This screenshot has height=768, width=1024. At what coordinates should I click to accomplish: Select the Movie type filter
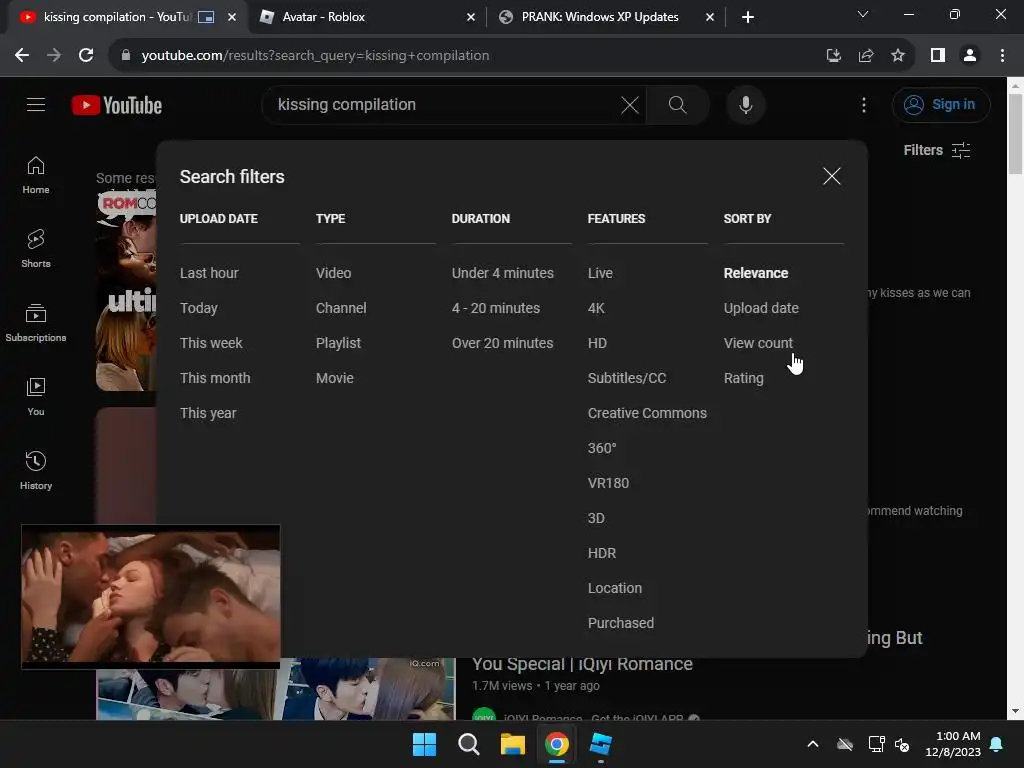pyautogui.click(x=334, y=378)
